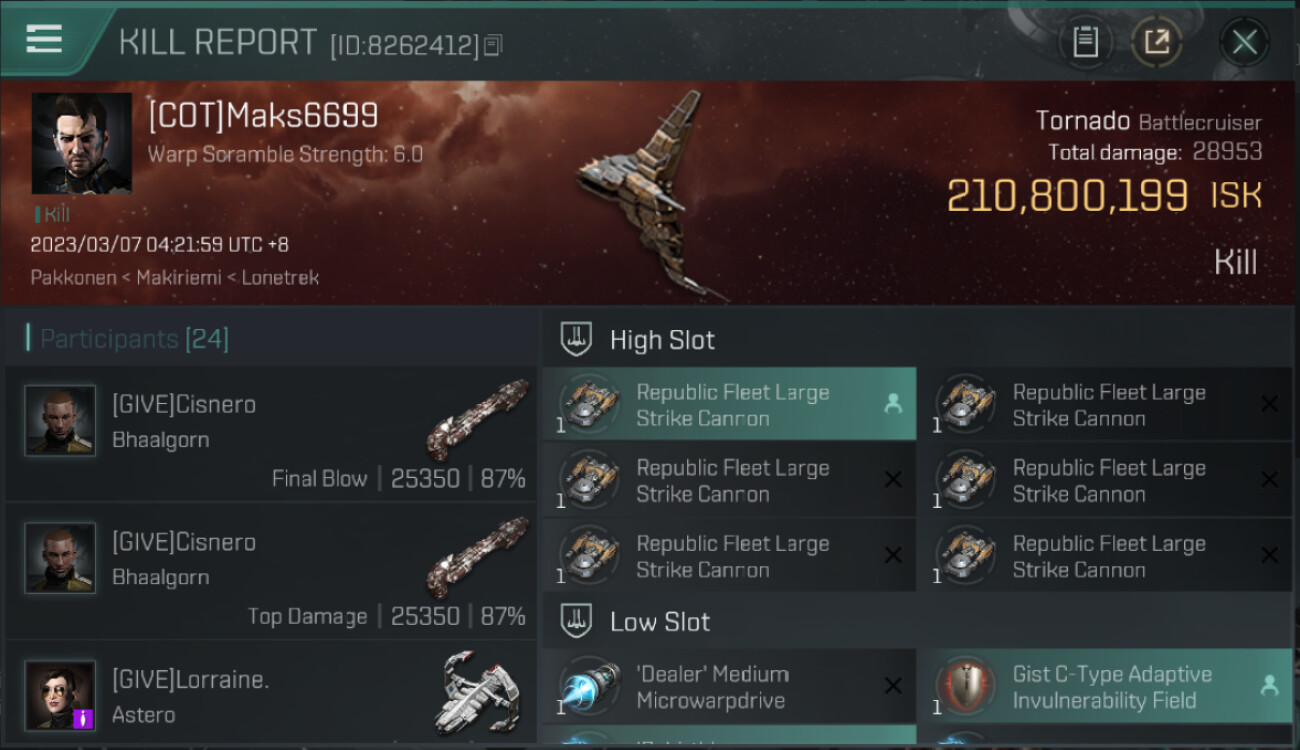Share kill report with export icon
Screen dimensions: 1300x750
point(1156,43)
